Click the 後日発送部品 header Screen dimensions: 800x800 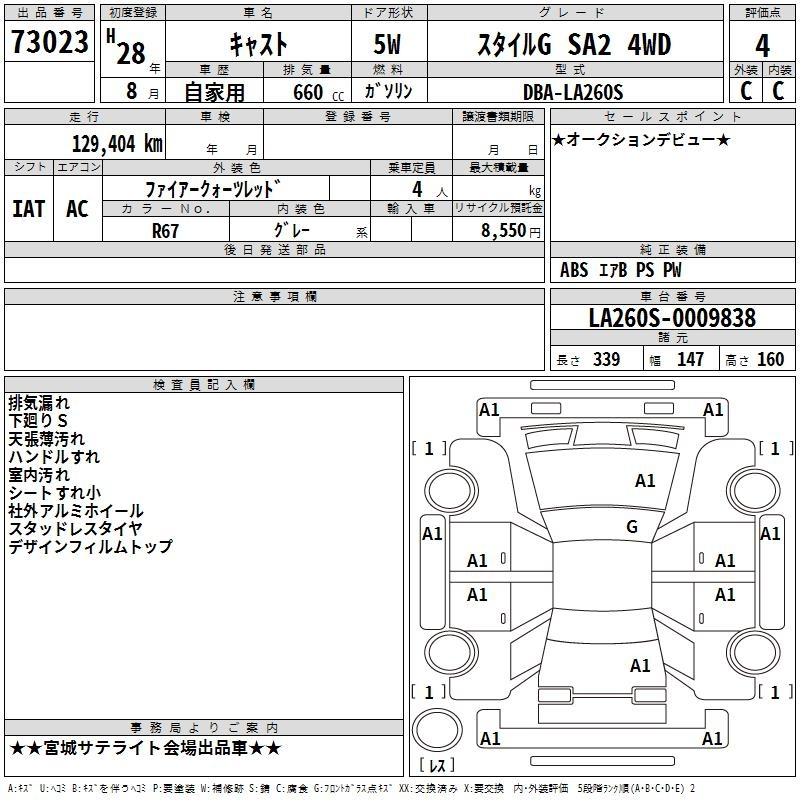[x=274, y=249]
